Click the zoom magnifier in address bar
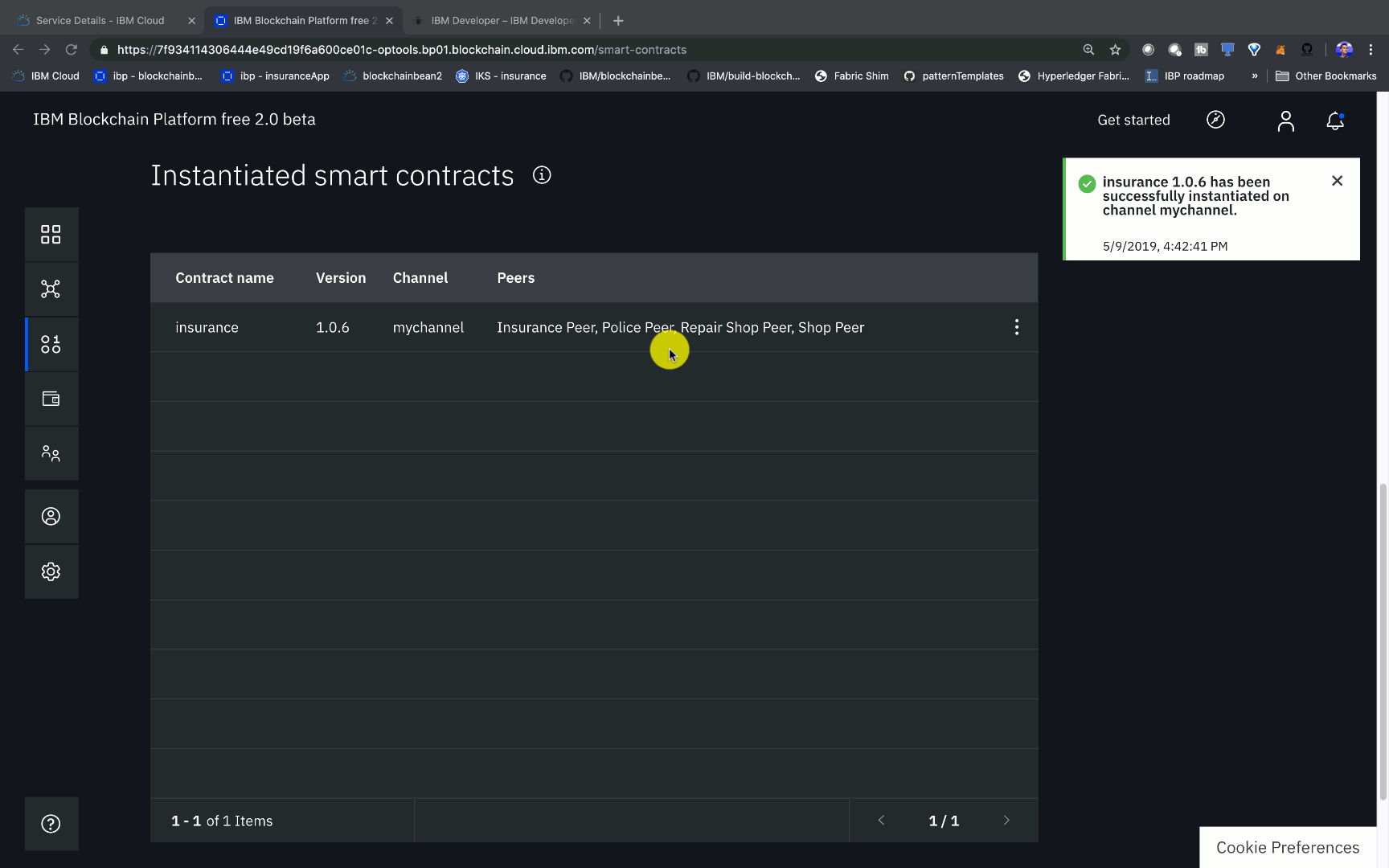 point(1088,50)
